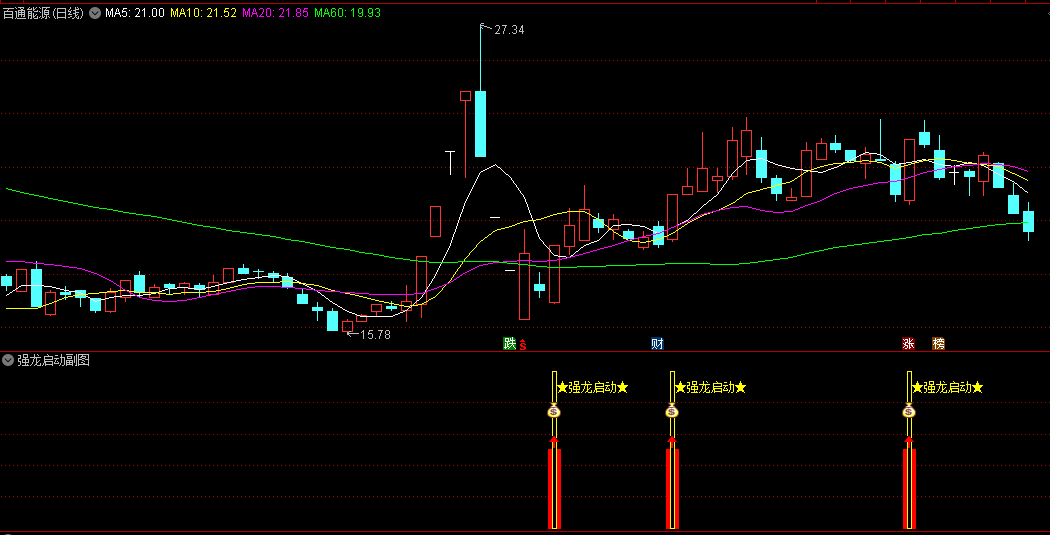The height and width of the screenshot is (535, 1050).
Task: Click the 15.78 low price label
Action: tap(375, 335)
